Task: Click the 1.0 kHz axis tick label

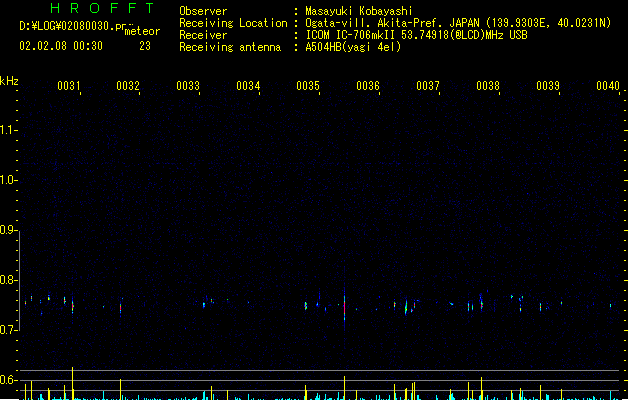Action: pos(8,180)
